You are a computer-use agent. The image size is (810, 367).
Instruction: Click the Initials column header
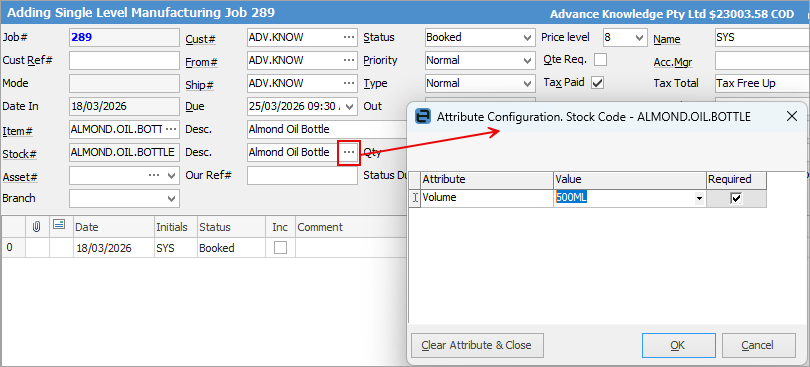(175, 227)
